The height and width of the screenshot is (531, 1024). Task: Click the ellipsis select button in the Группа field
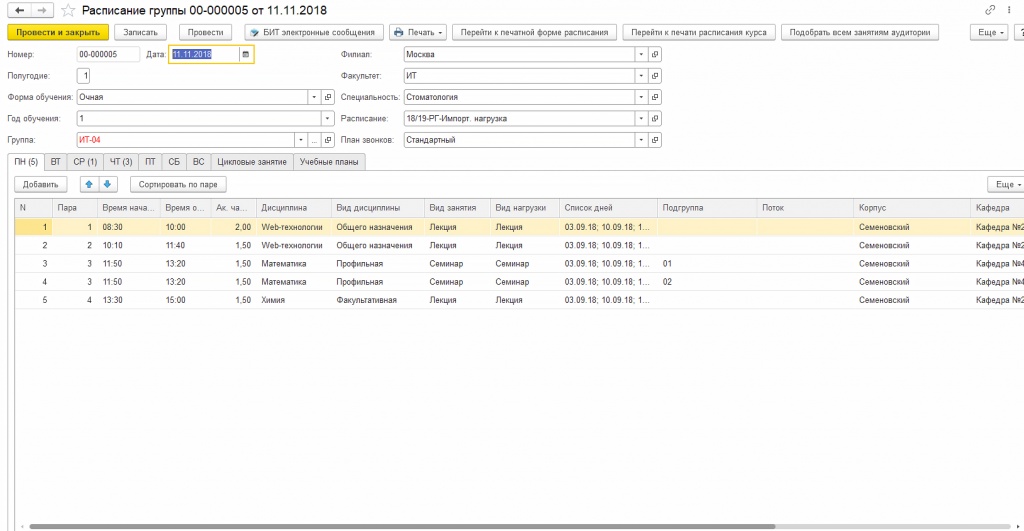[x=313, y=140]
